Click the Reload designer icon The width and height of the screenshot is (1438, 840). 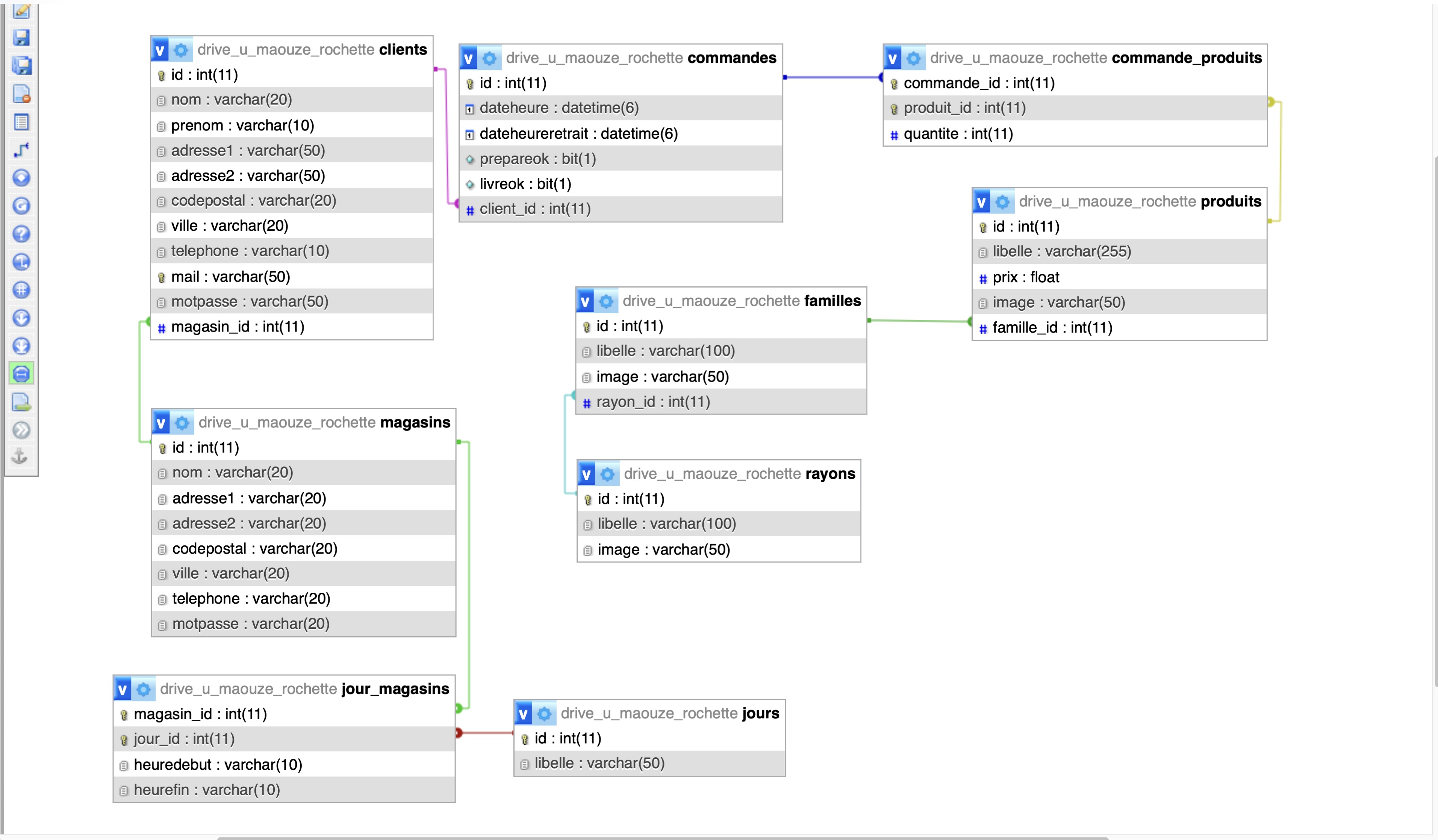click(22, 206)
